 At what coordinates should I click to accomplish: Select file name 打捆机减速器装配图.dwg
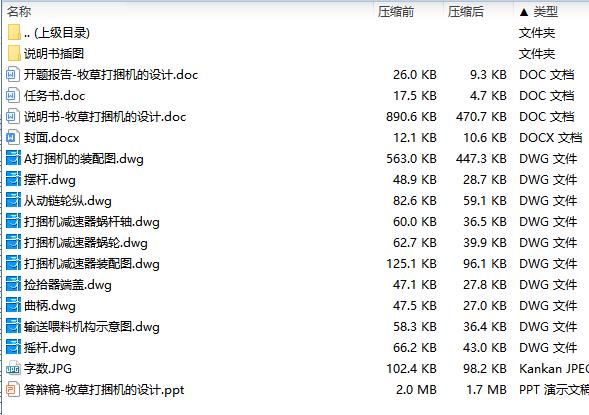[x=92, y=264]
